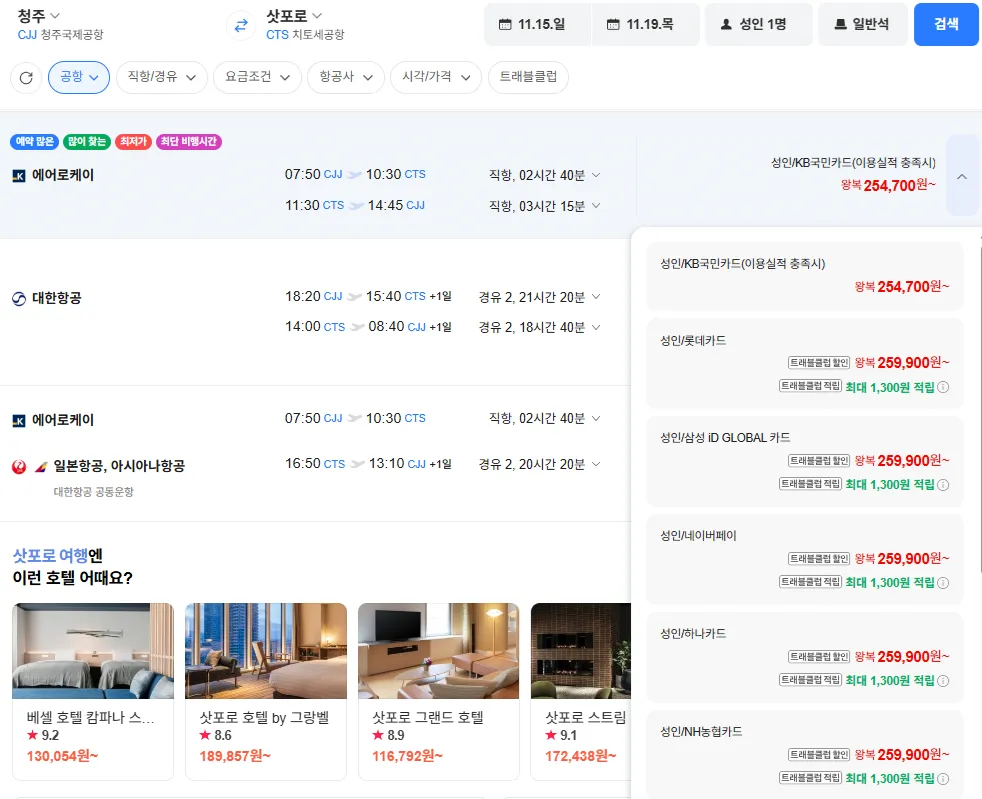Open 항공사 filter dropdown
This screenshot has width=982, height=799.
point(346,78)
